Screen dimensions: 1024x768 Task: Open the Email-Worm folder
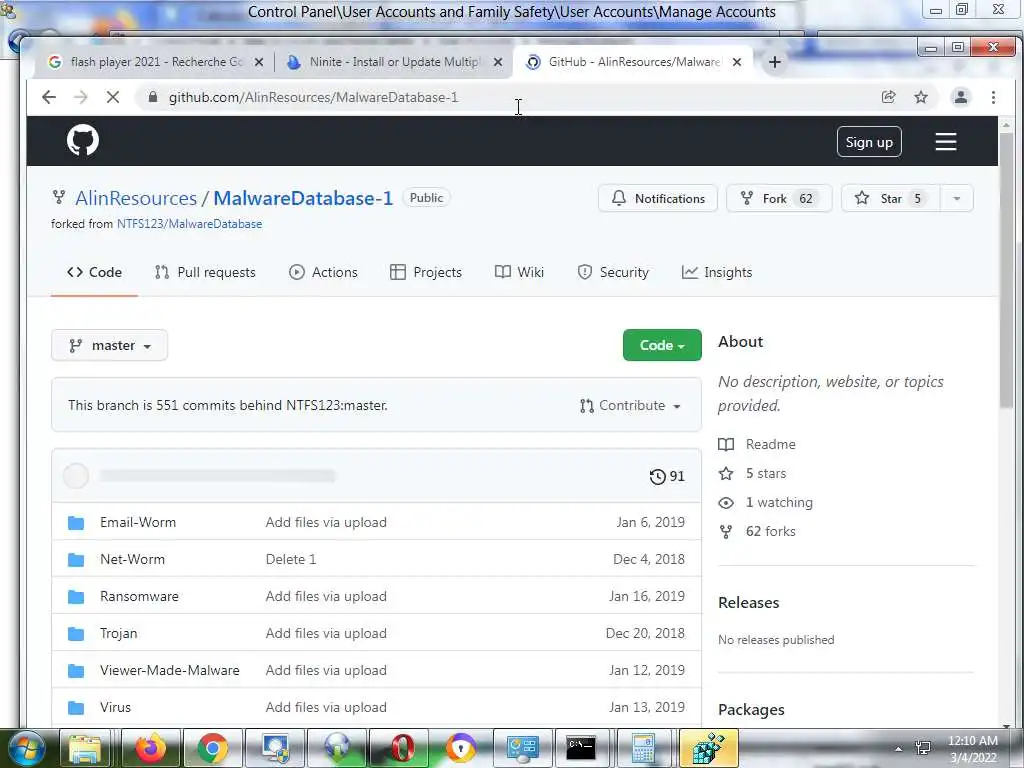click(x=138, y=522)
